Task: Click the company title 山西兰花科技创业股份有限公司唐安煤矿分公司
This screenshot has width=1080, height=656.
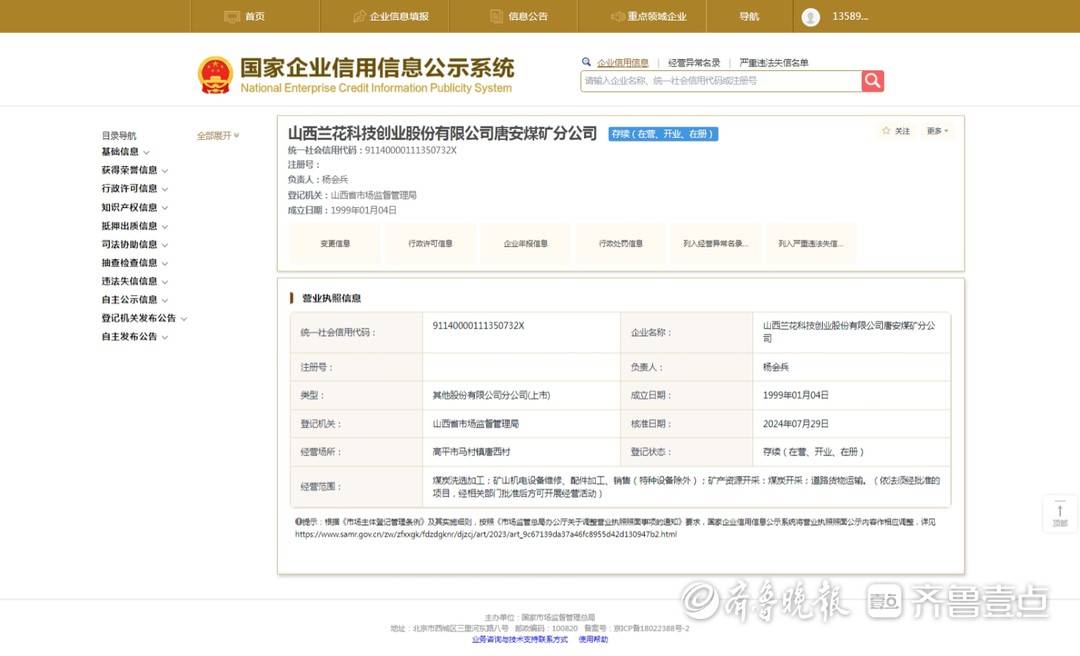Action: [442, 133]
